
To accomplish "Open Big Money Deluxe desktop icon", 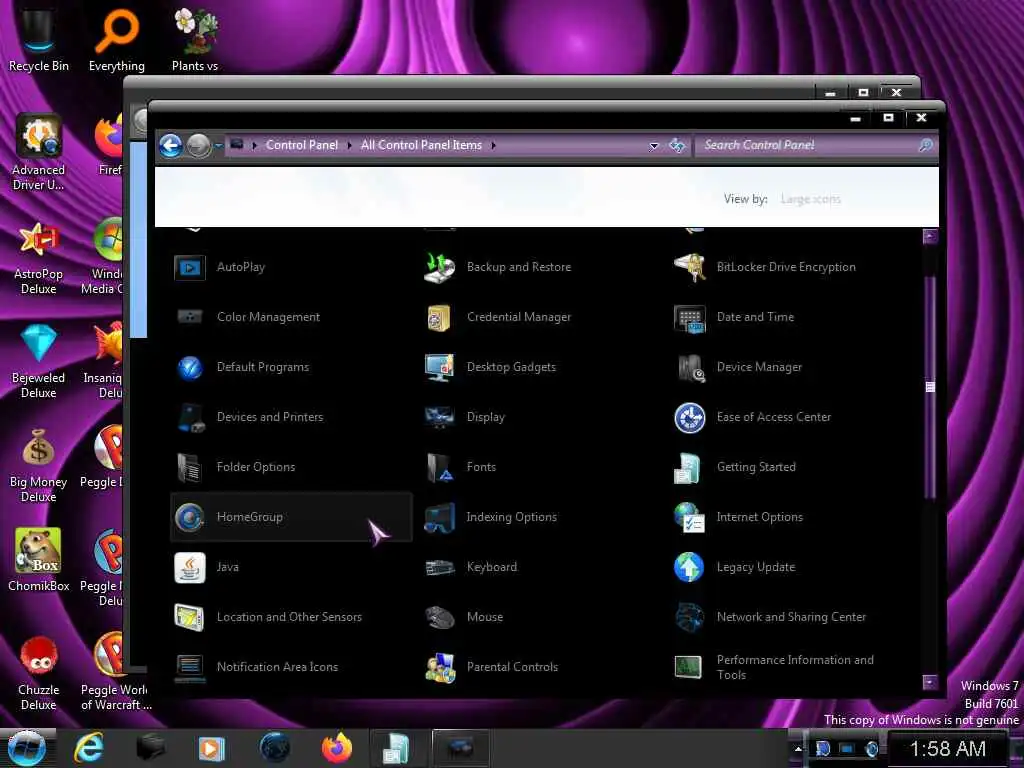I will tap(39, 465).
